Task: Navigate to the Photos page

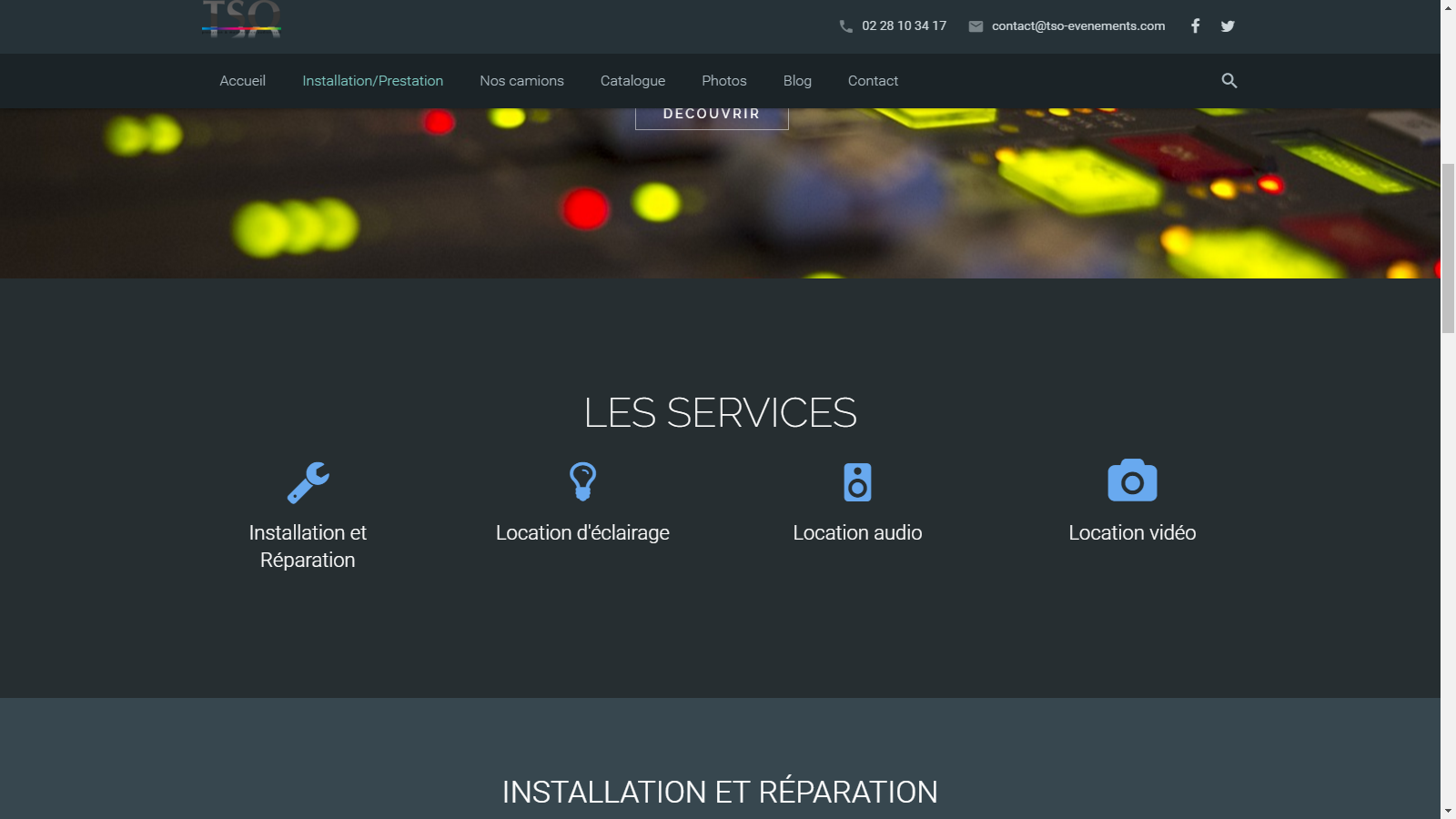Action: (x=723, y=81)
